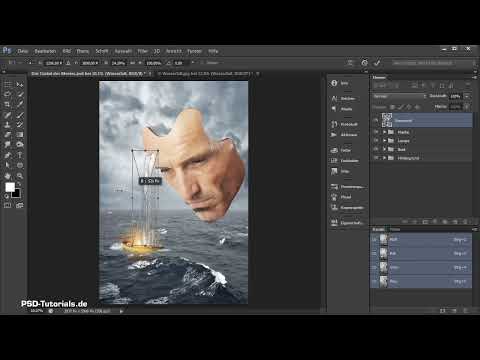This screenshot has height=360, width=480.
Task: Toggle RGB channel visibility
Action: 374,239
